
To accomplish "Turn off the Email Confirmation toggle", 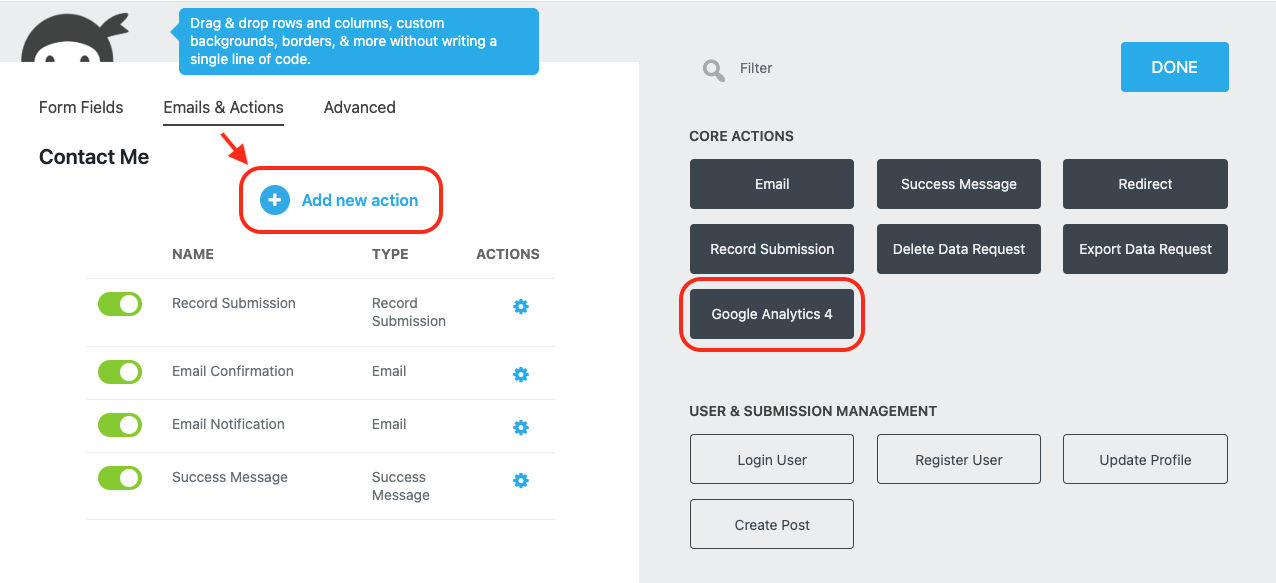I will click(x=119, y=372).
